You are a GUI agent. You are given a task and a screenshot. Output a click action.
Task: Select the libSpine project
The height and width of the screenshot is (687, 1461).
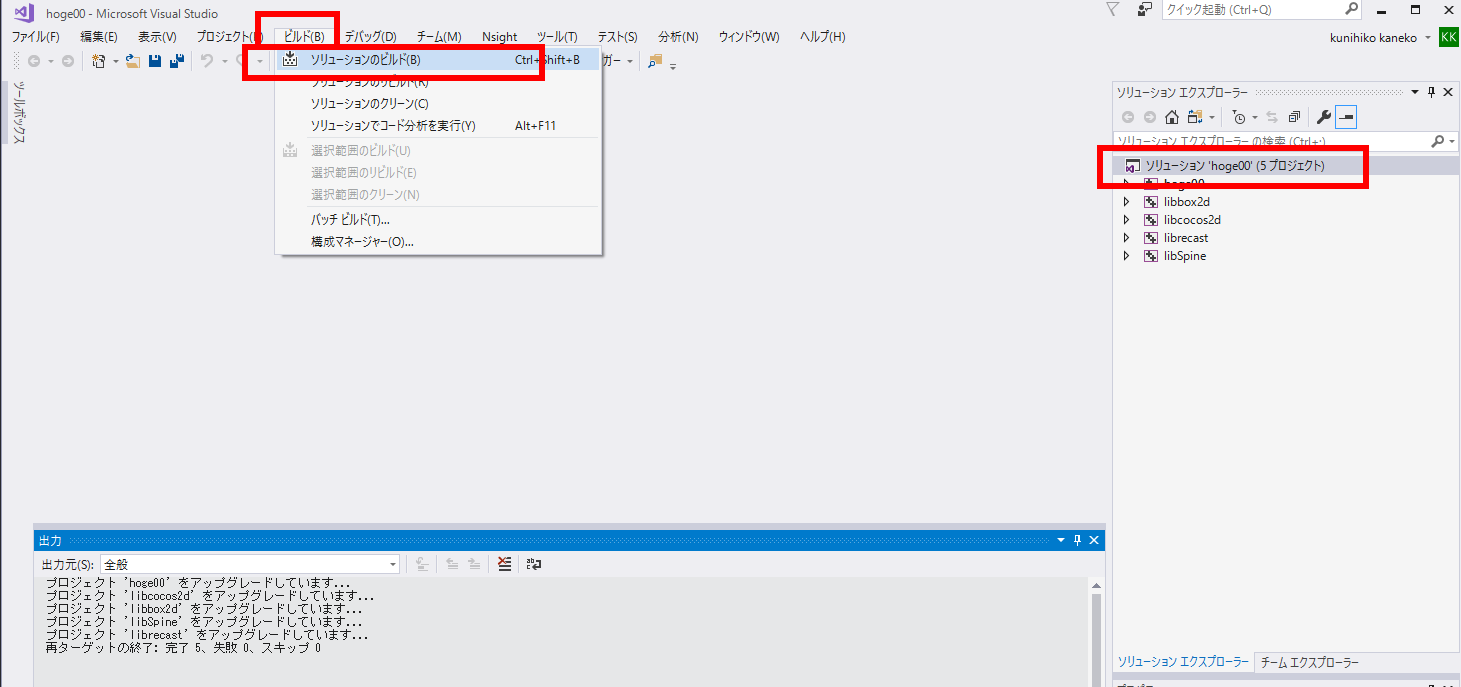coord(1185,256)
